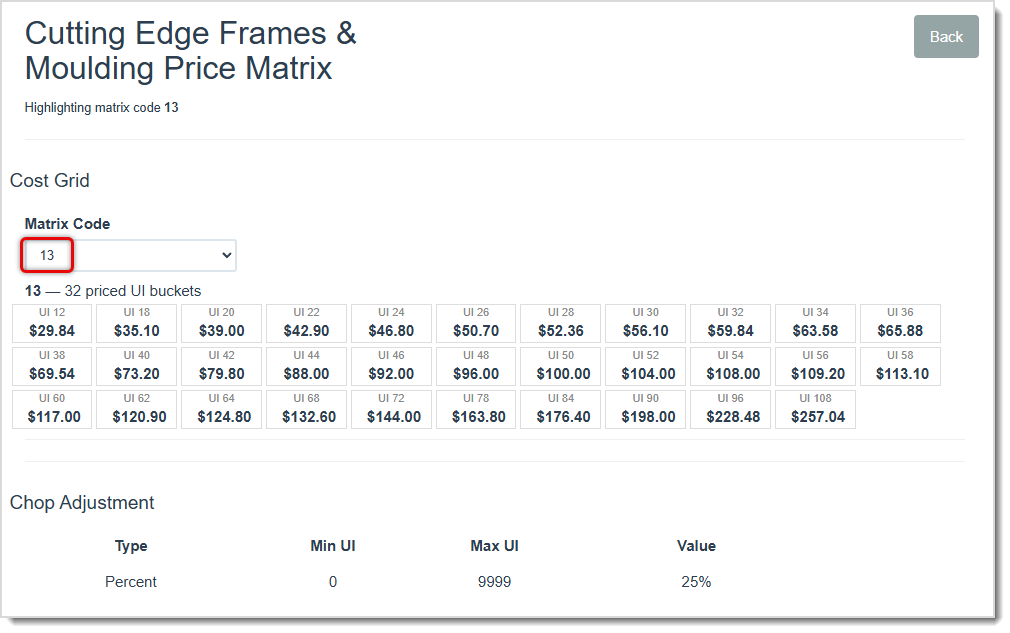Click the Min UI value 0

tap(332, 582)
